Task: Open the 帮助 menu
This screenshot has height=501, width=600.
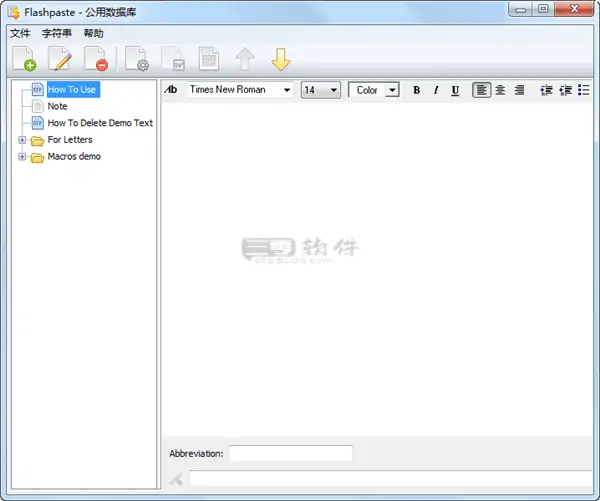Action: point(94,33)
